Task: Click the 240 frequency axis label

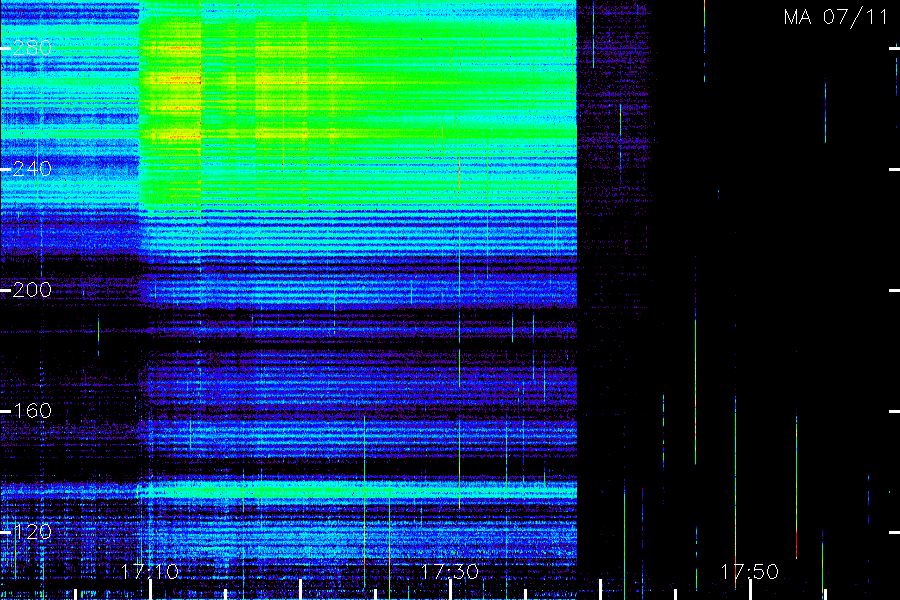Action: (x=32, y=169)
